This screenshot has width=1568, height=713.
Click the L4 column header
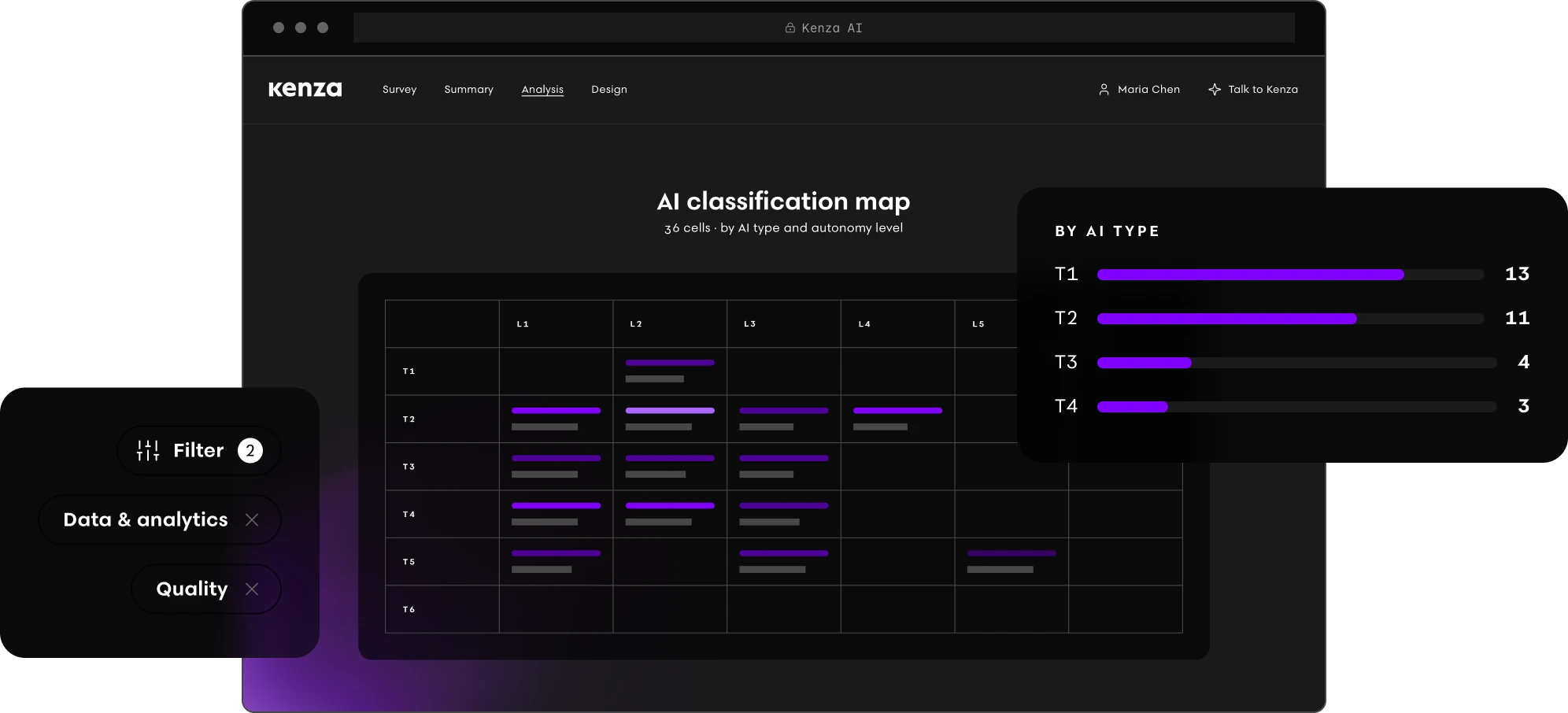pyautogui.click(x=897, y=323)
